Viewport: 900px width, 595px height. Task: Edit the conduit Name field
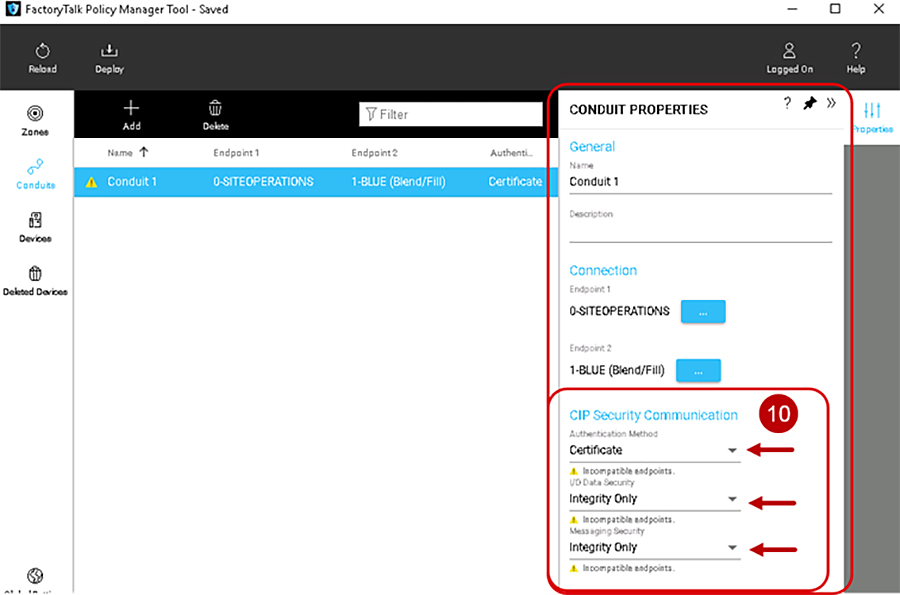700,182
